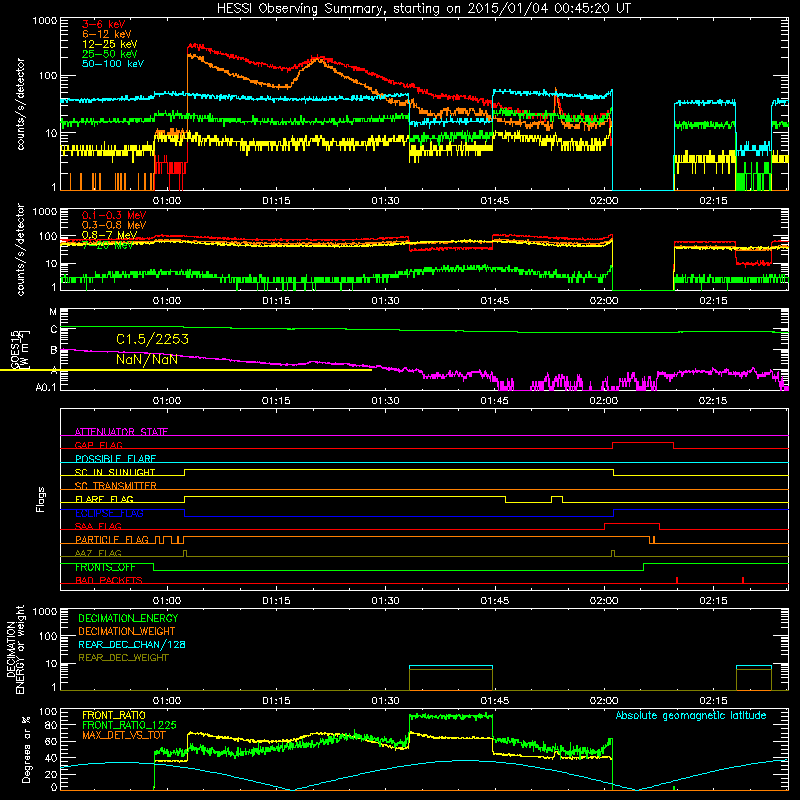
Task: Pick the cyan 50-100 keV legend label
Action: point(113,63)
